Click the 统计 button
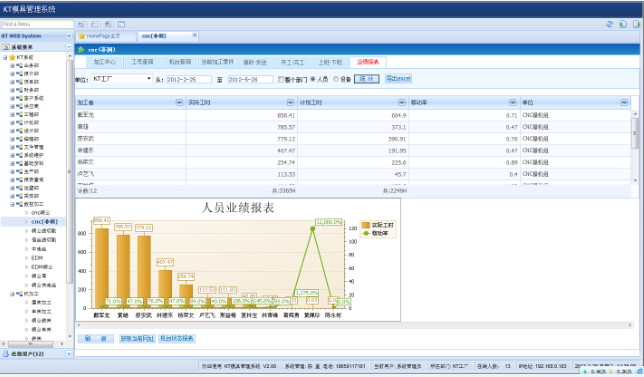Viewport: 644px width, 377px height. click(366, 78)
